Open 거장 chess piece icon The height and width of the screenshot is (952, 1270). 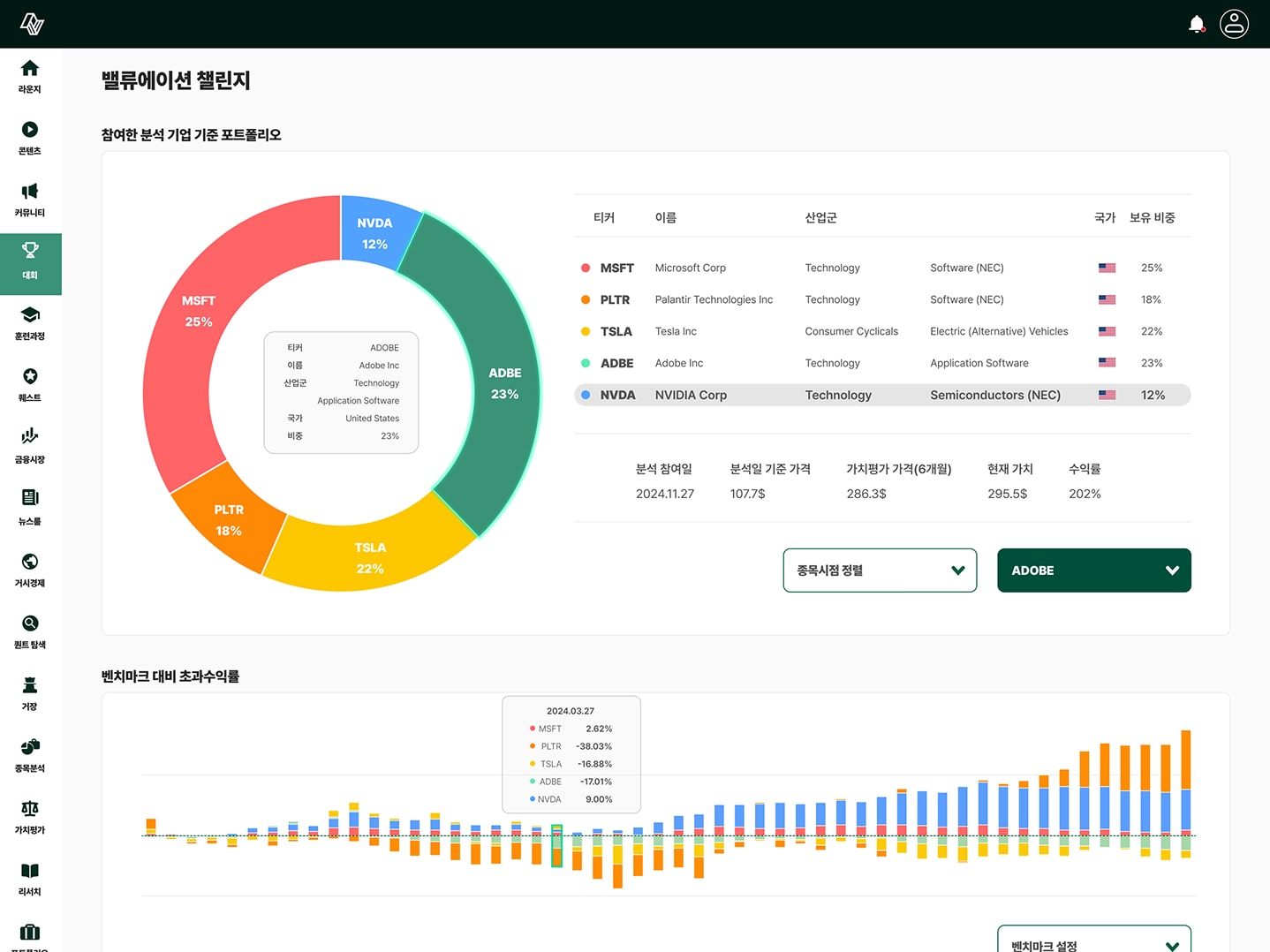(30, 685)
